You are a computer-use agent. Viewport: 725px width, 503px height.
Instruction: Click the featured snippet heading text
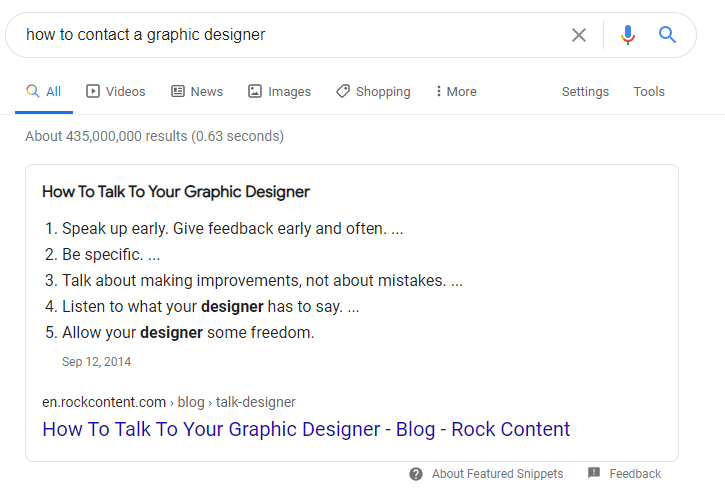176,192
